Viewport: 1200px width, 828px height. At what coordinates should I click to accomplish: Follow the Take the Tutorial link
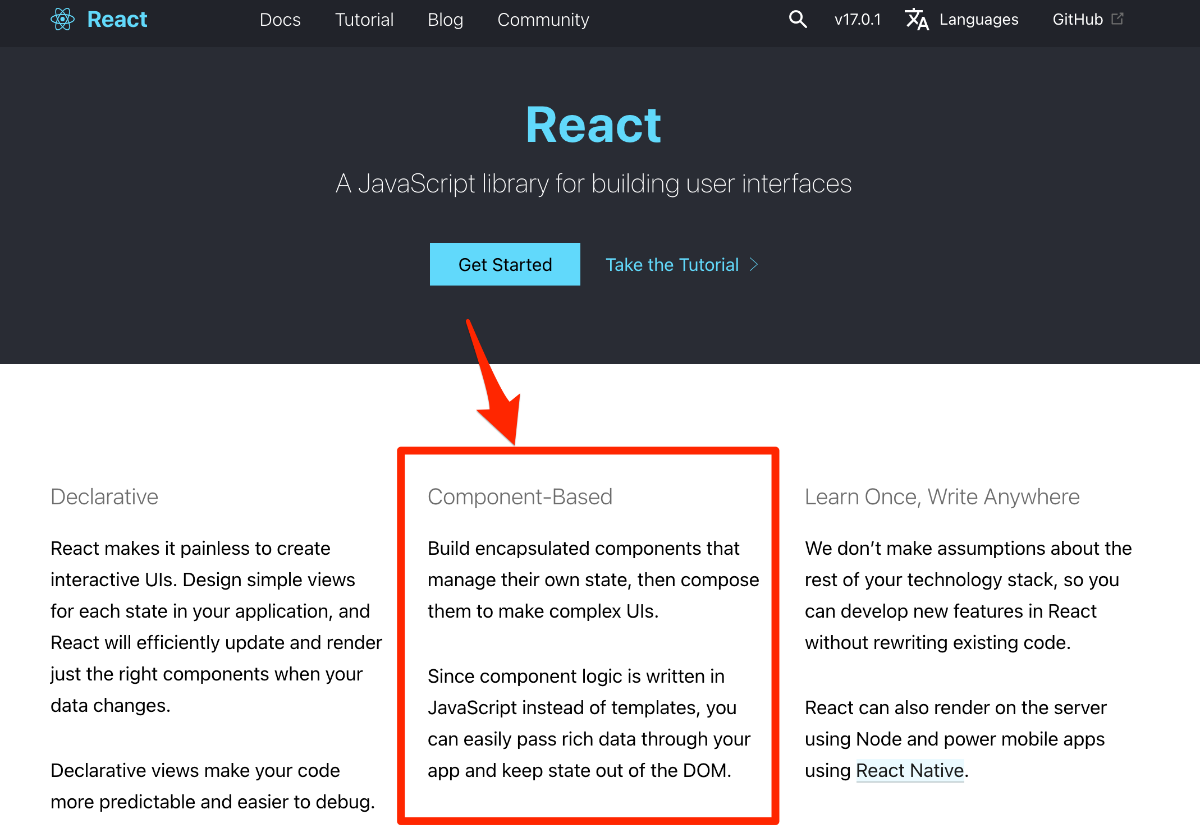click(x=672, y=265)
